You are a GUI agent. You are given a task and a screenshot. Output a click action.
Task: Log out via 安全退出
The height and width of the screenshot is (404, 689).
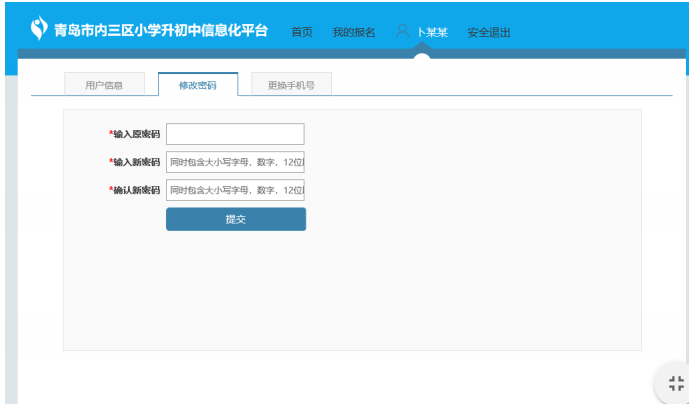click(x=489, y=32)
